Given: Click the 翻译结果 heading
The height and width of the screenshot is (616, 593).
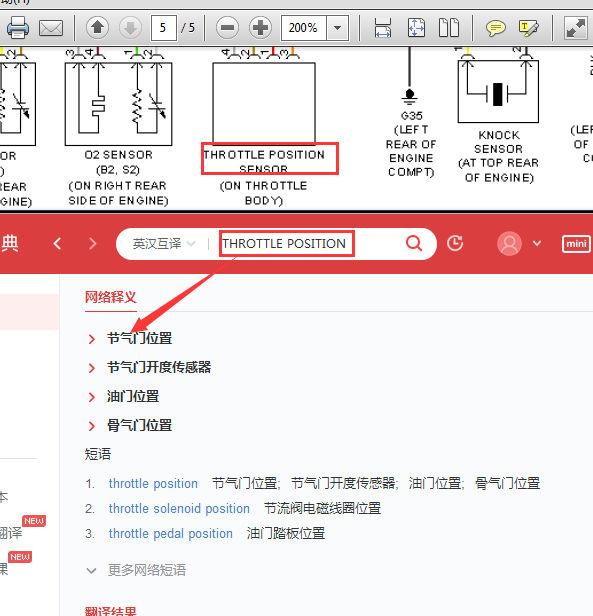Looking at the screenshot, I should 111,611.
